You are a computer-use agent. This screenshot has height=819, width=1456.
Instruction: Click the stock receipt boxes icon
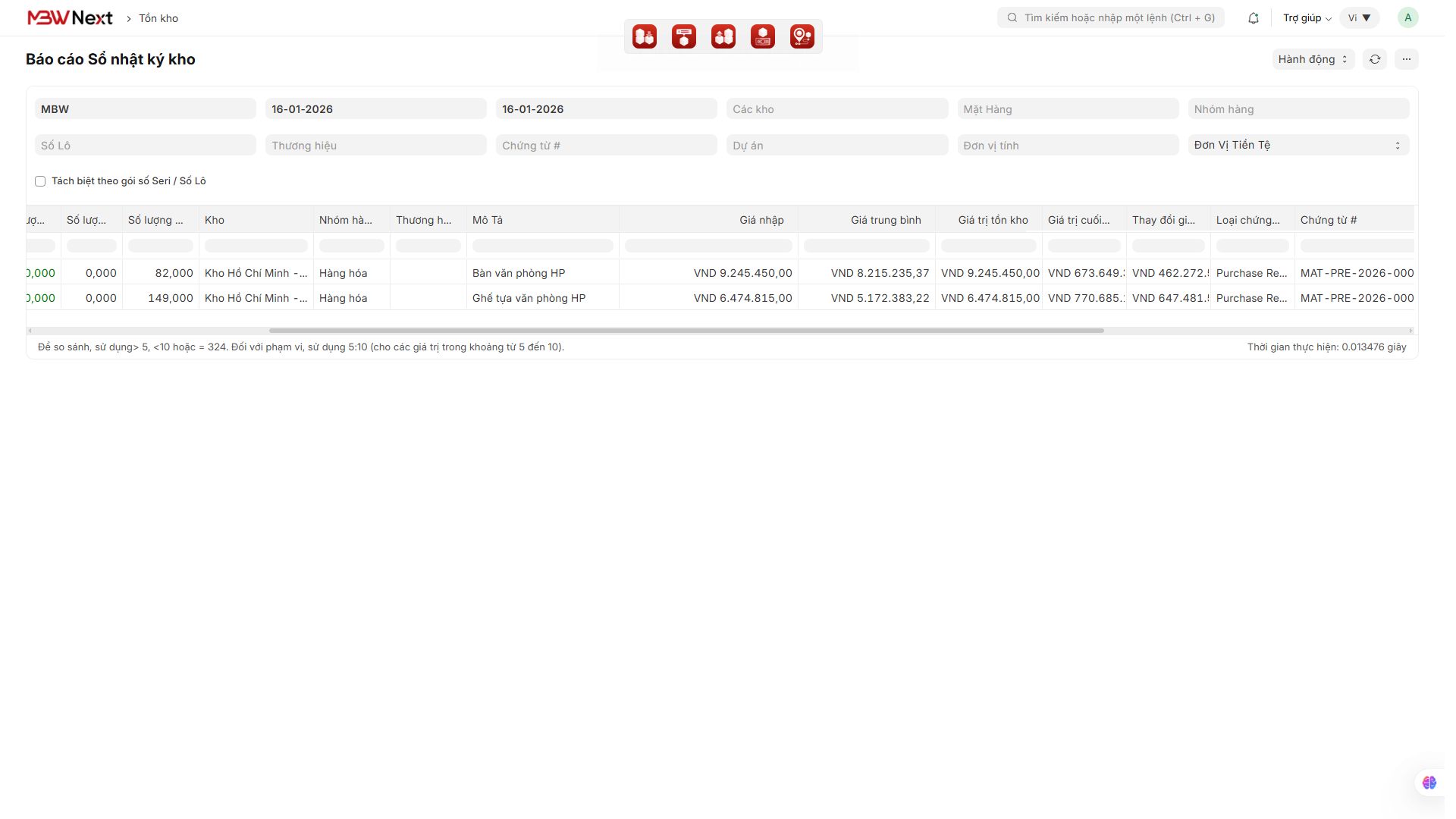[645, 36]
